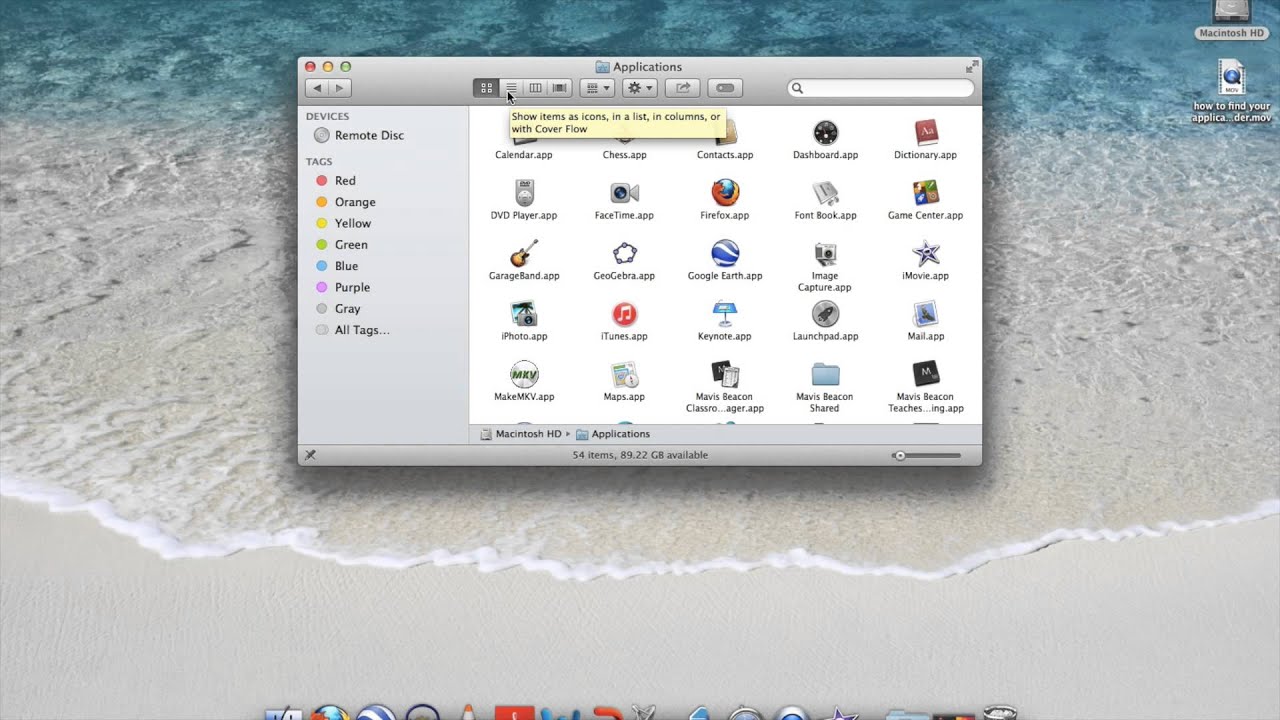Select Macintosh HD drive on desktop

click(x=1232, y=11)
